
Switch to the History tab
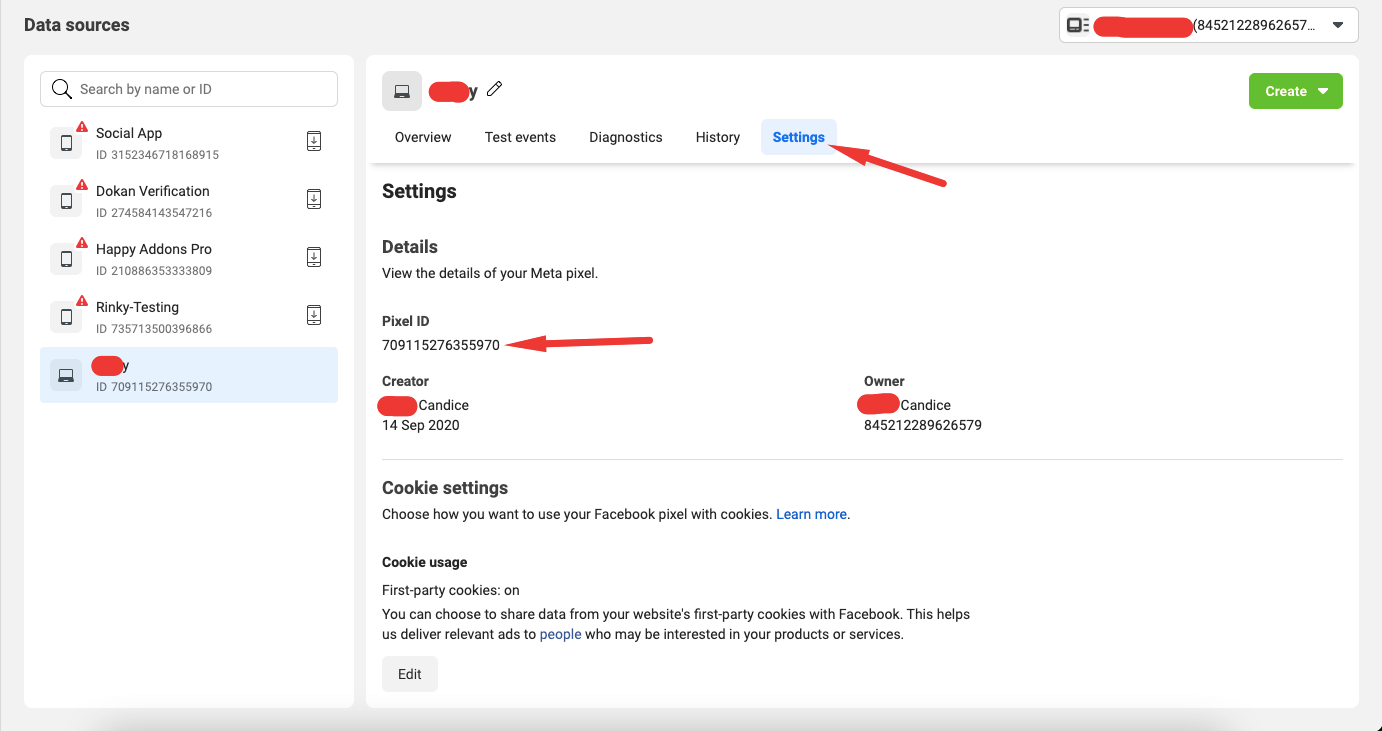(717, 137)
